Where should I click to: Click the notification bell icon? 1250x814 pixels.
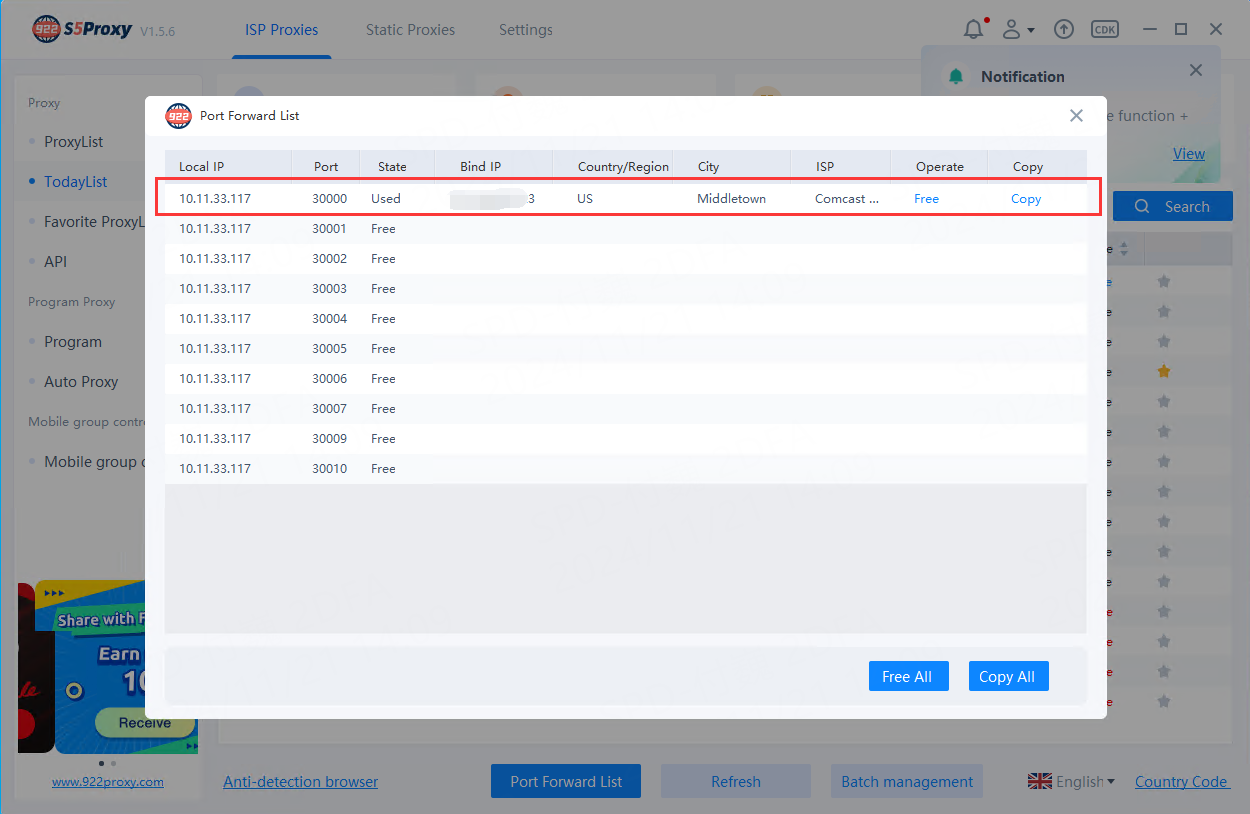[973, 30]
